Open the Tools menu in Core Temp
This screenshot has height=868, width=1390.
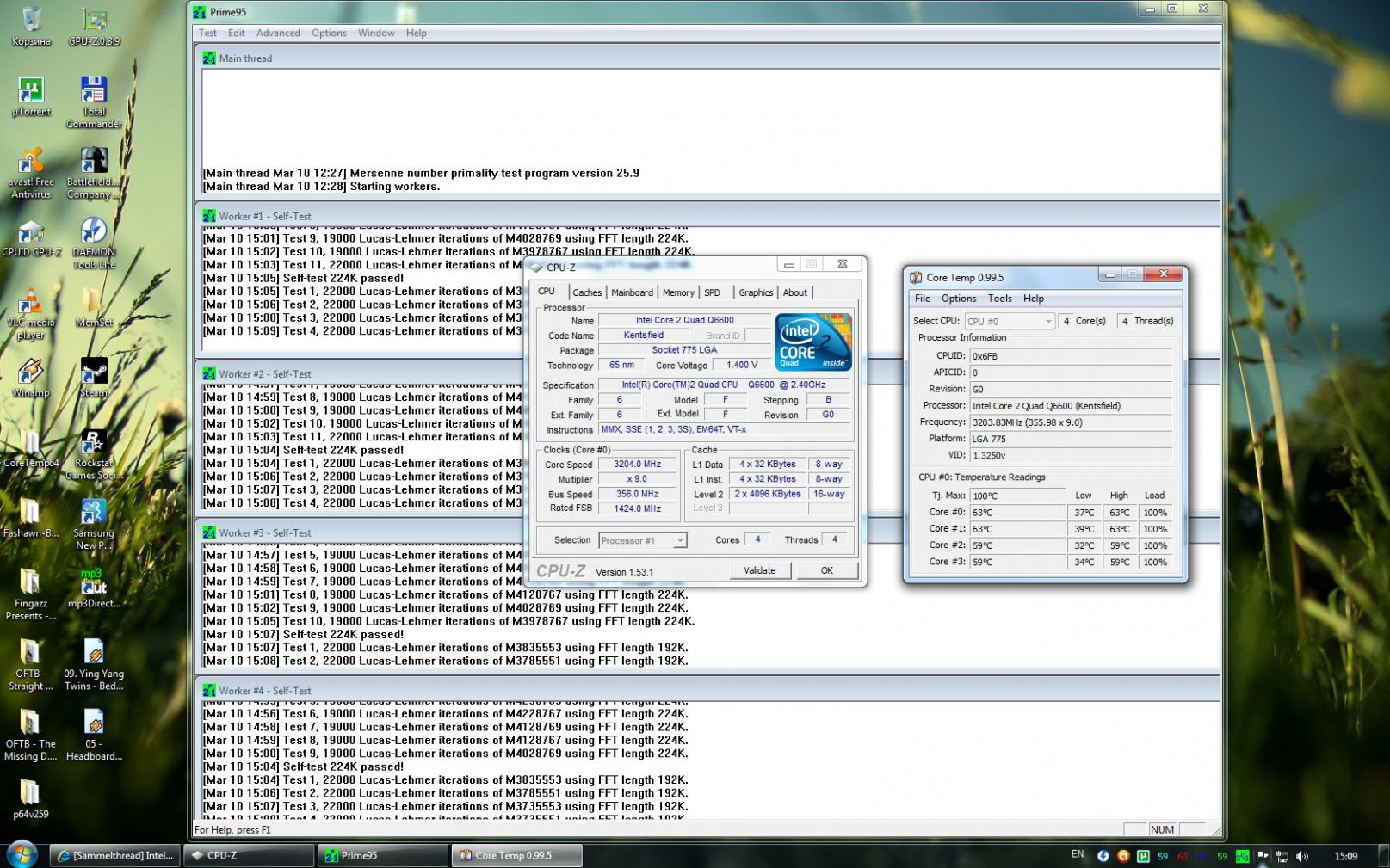point(999,299)
